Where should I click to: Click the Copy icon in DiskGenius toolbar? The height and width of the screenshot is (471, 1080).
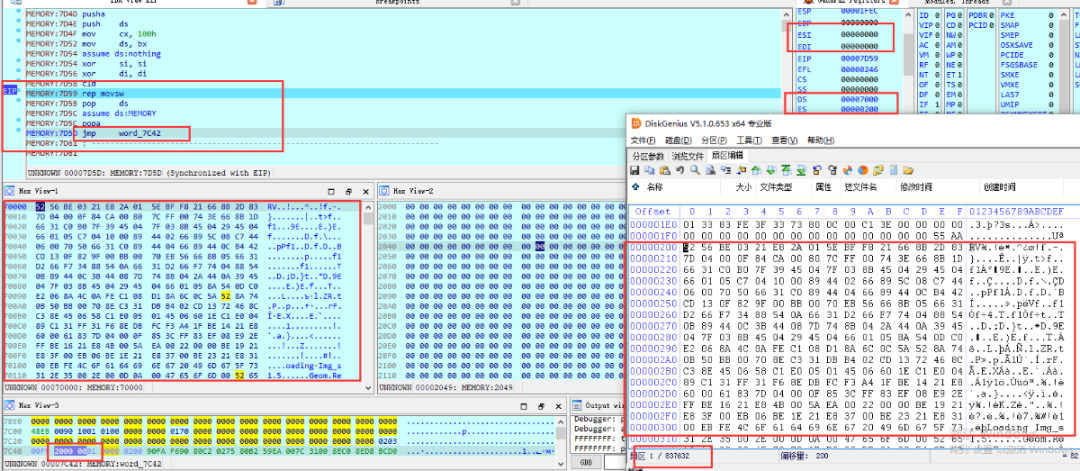click(650, 170)
